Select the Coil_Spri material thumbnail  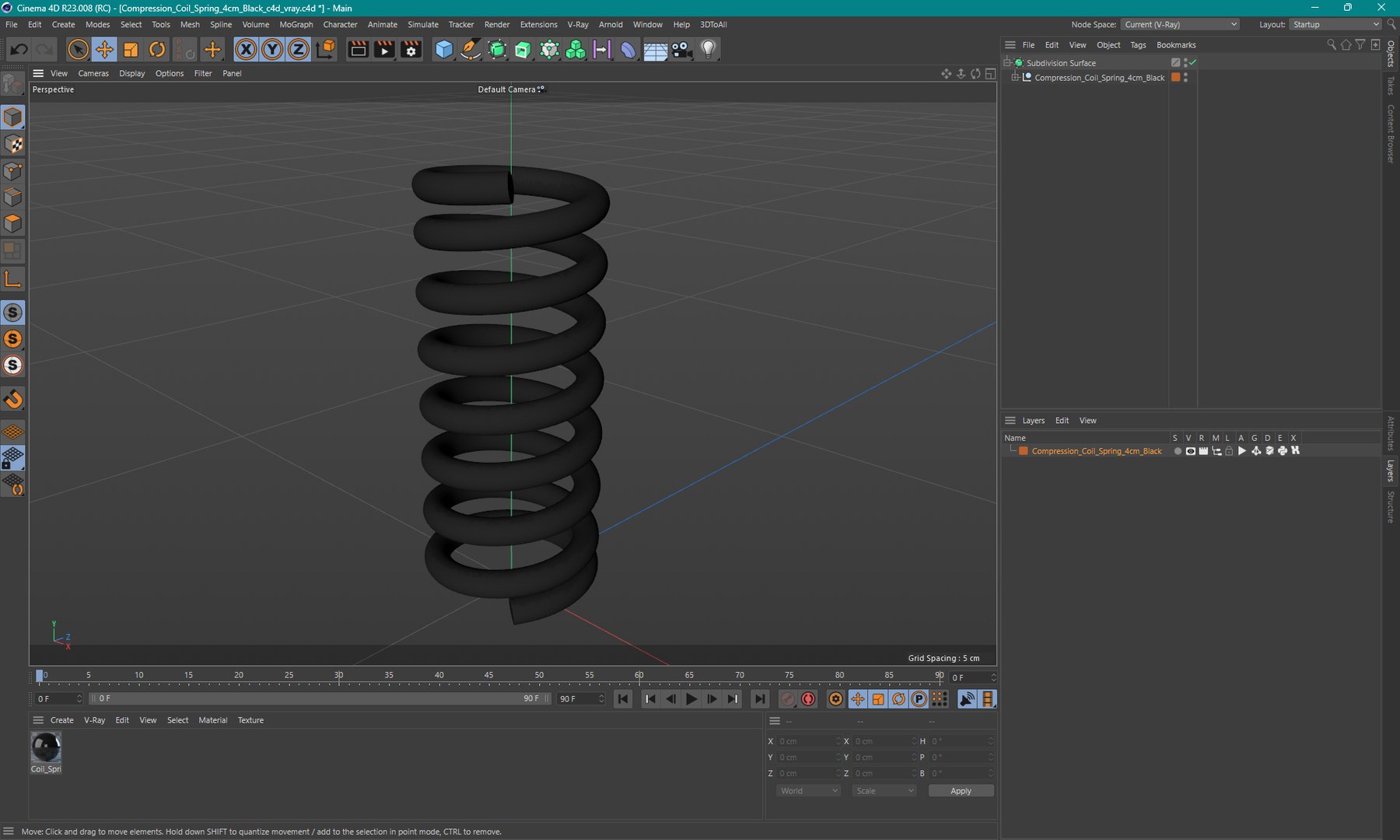click(x=46, y=748)
